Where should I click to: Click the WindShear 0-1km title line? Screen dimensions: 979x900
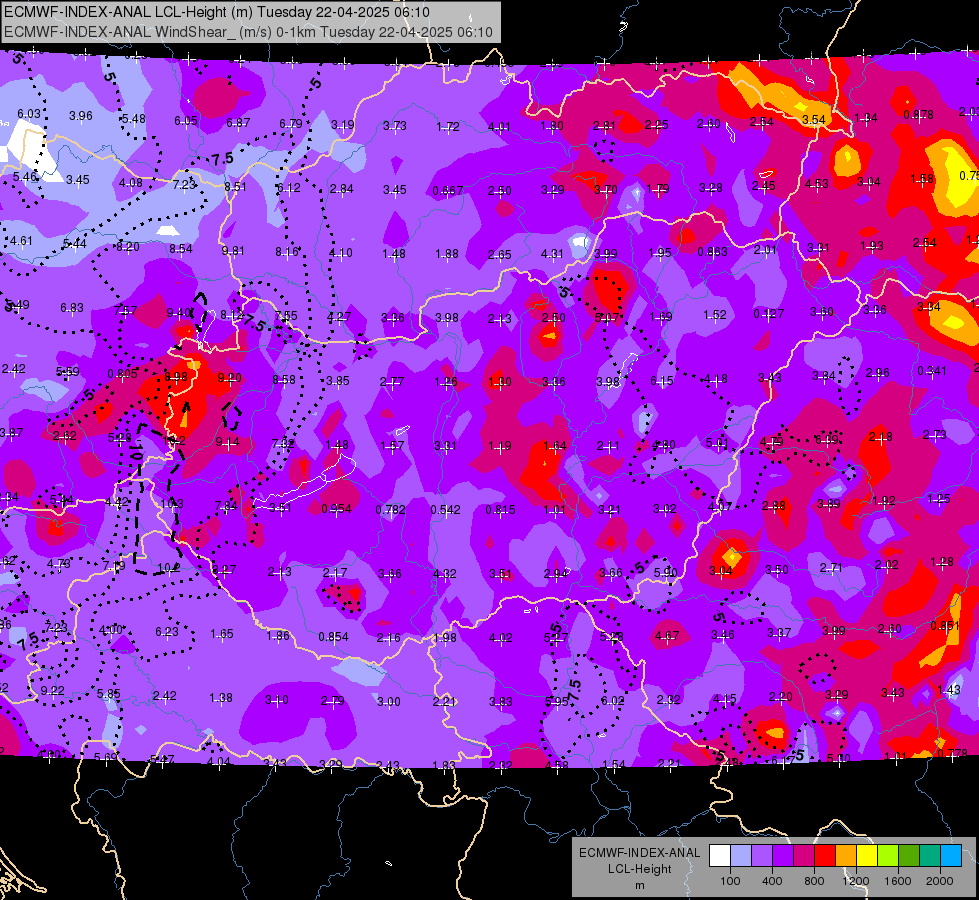tap(248, 32)
